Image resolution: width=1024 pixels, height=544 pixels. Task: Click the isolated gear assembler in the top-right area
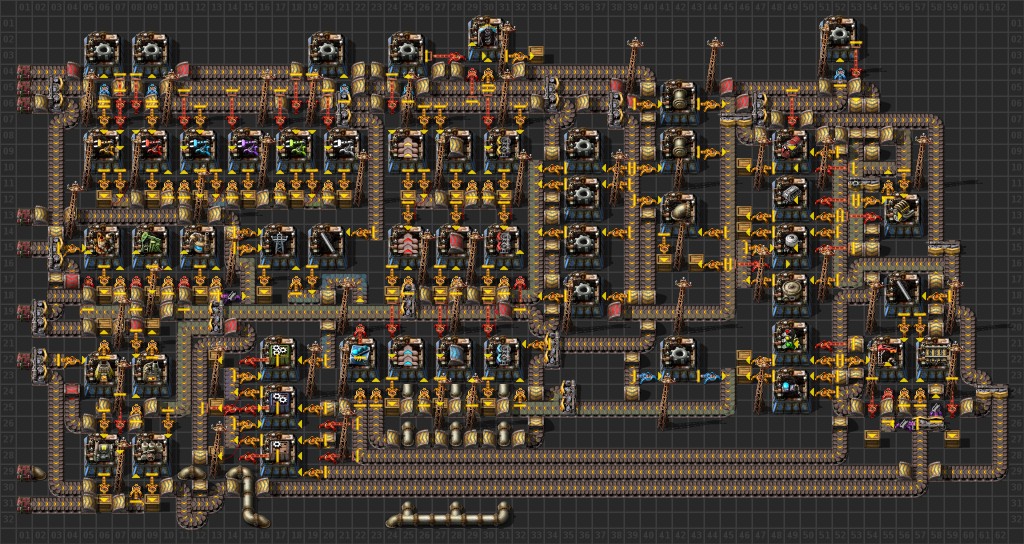[839, 39]
